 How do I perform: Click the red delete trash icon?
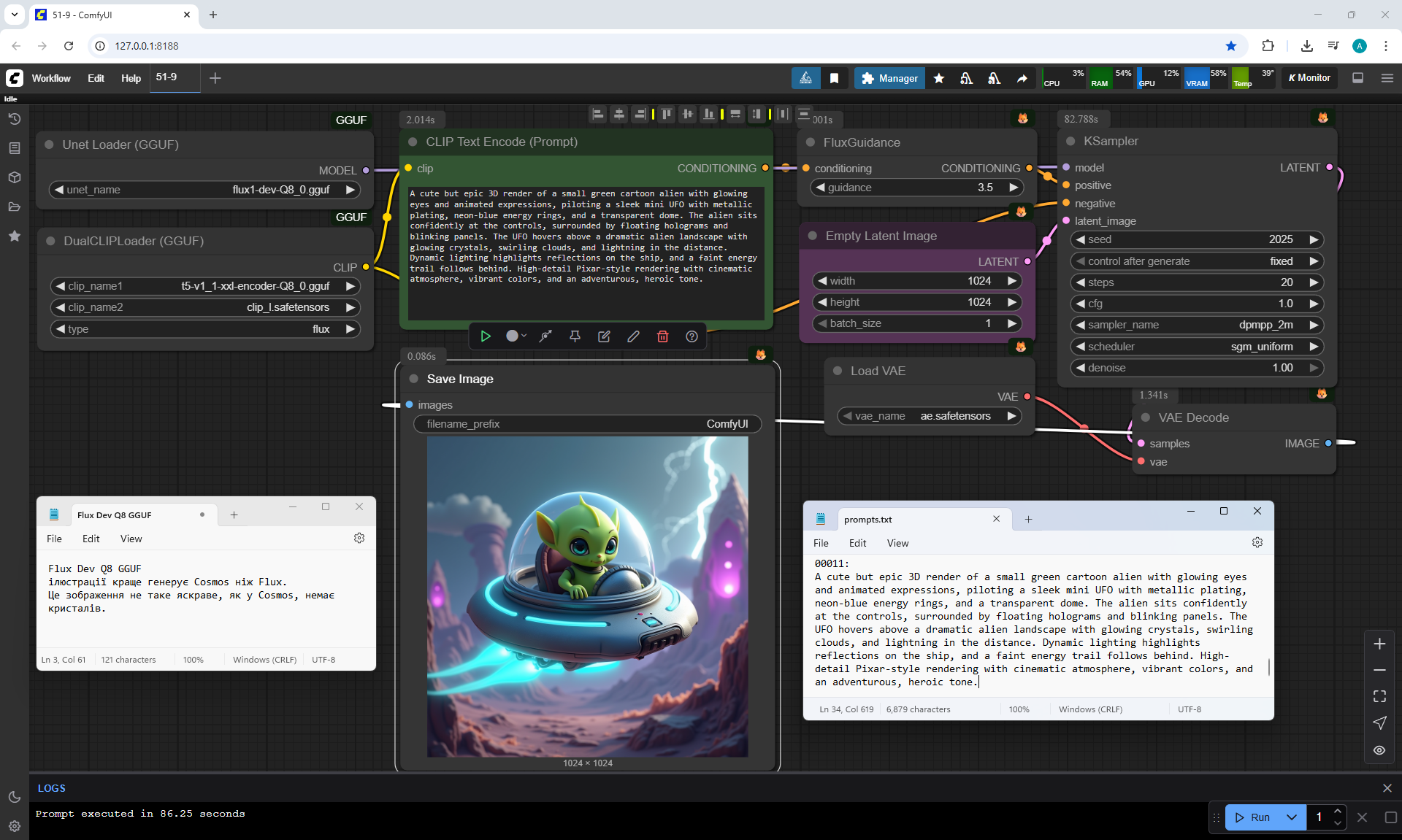point(662,336)
